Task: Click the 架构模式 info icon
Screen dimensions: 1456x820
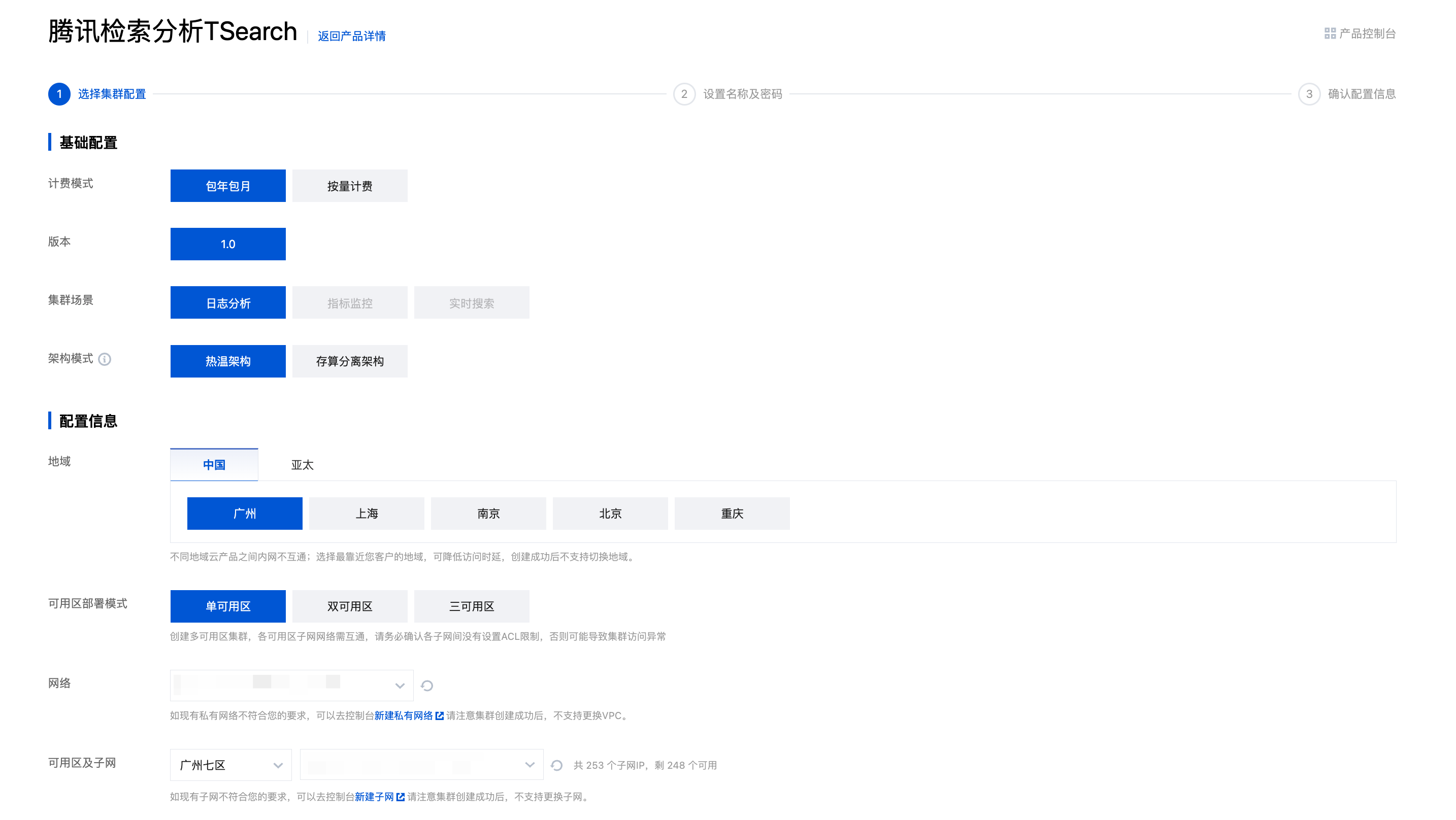Action: tap(105, 359)
